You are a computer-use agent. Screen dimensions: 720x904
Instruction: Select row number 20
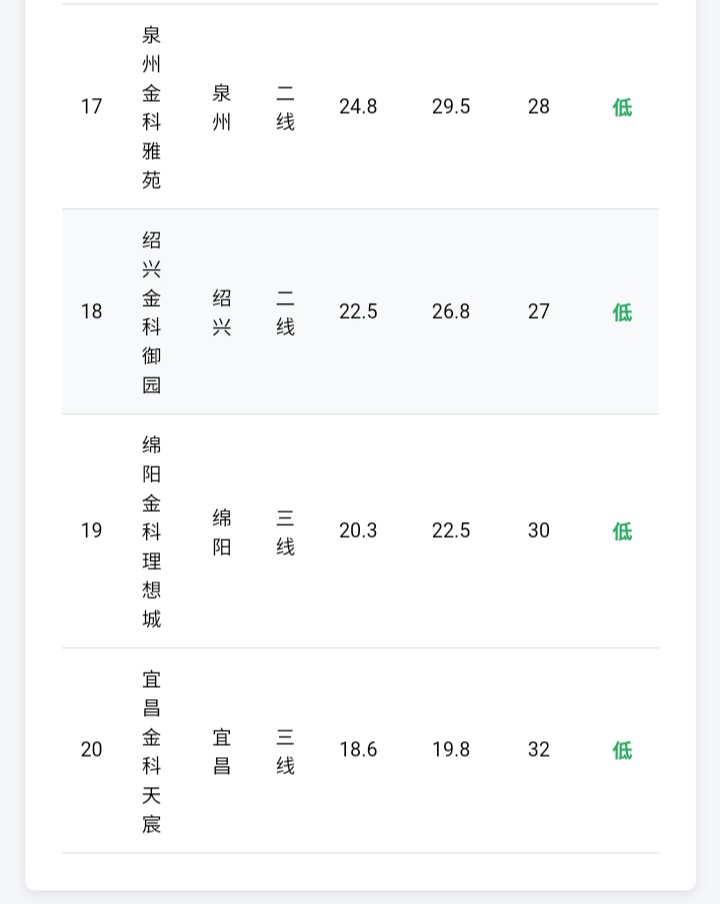pyautogui.click(x=92, y=750)
